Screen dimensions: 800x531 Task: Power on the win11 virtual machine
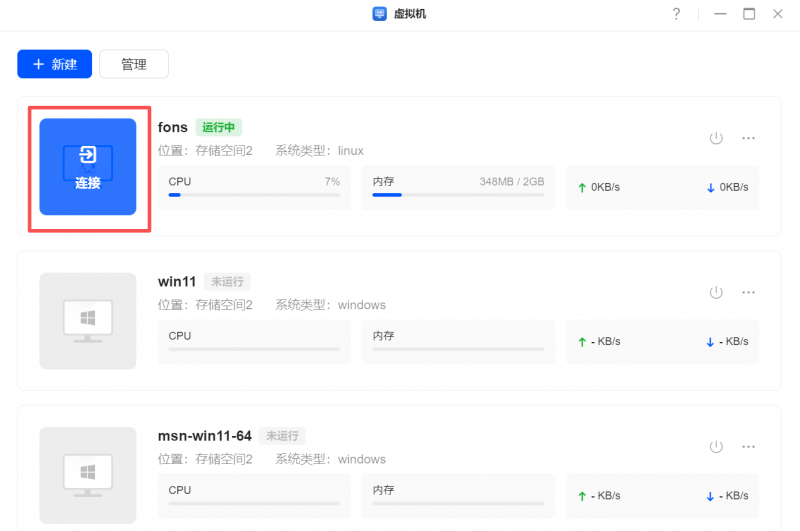click(x=715, y=292)
